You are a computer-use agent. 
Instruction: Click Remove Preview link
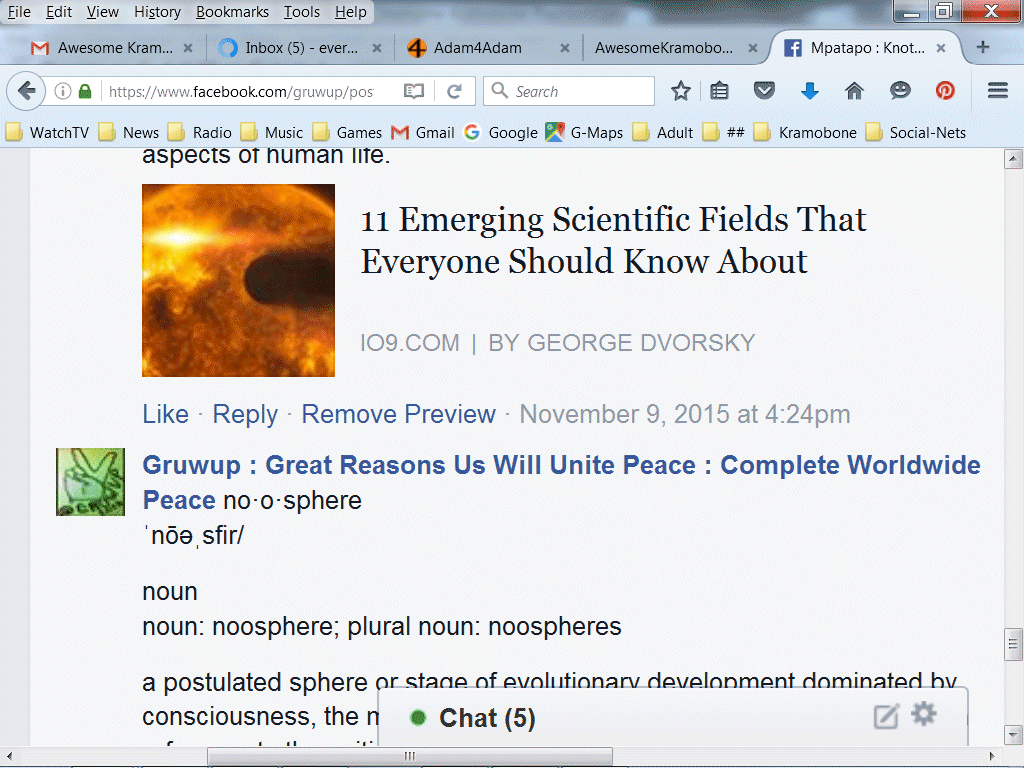398,414
